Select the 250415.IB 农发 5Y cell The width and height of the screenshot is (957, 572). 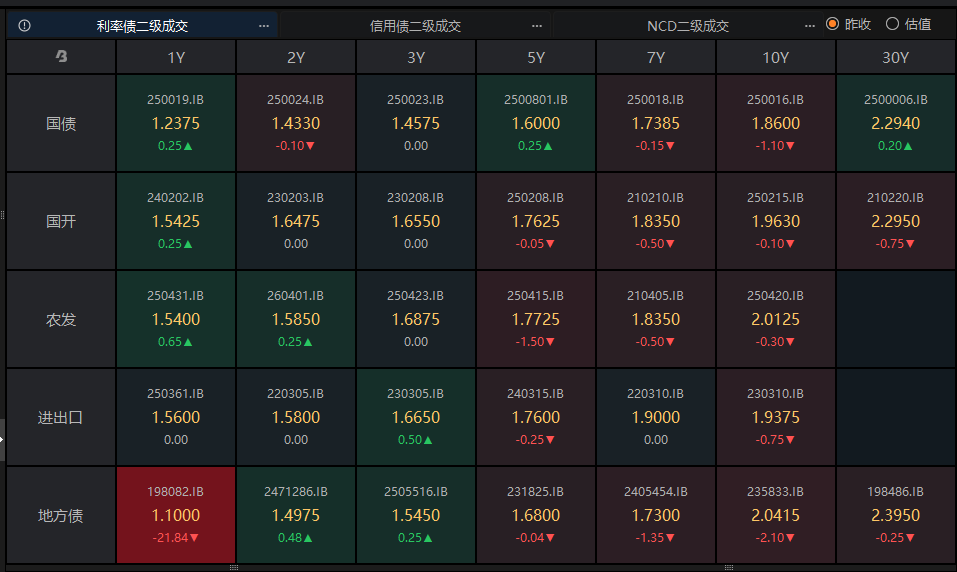[x=536, y=319]
